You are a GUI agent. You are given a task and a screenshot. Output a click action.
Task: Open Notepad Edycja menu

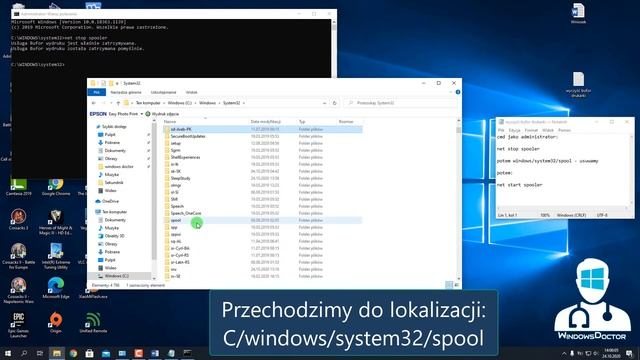(514, 130)
